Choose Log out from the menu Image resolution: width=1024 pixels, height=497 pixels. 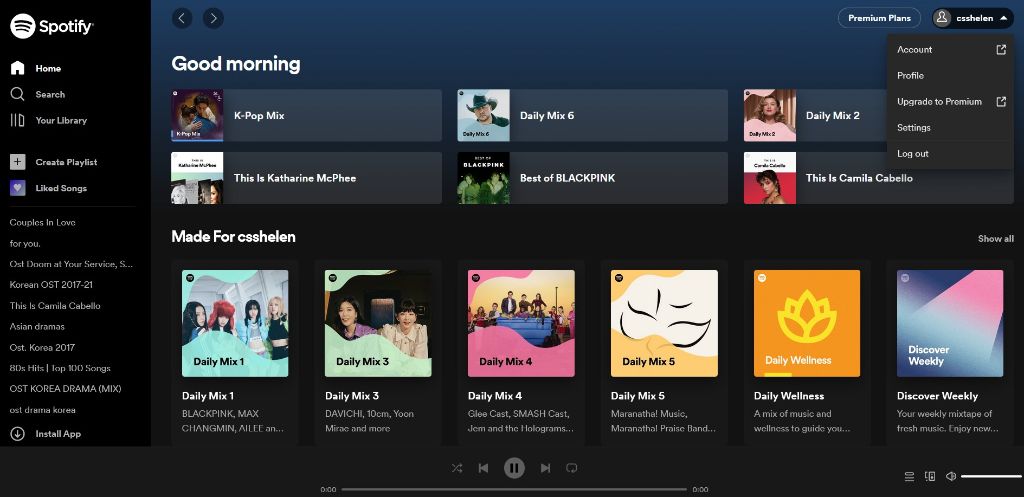pyautogui.click(x=950, y=154)
